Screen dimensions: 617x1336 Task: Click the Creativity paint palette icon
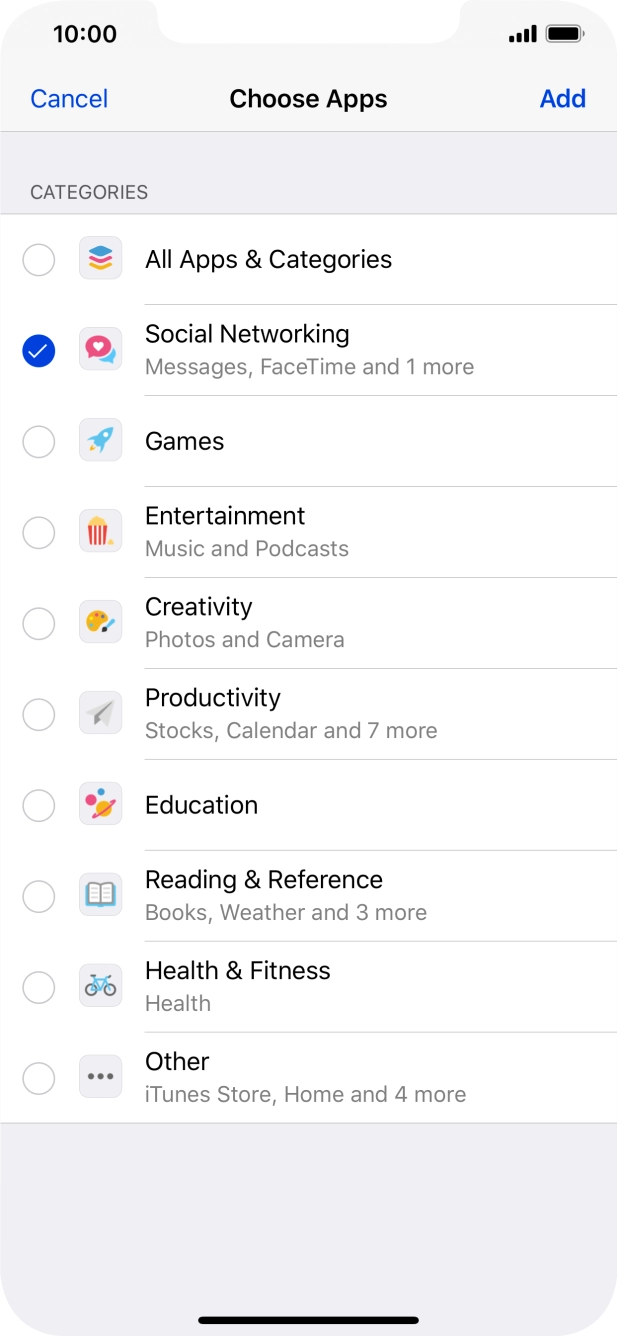tap(100, 623)
